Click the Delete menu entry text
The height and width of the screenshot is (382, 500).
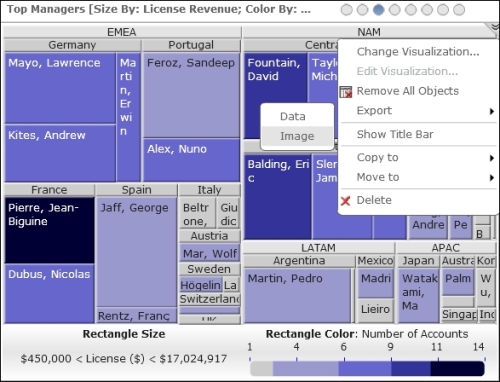pos(374,200)
